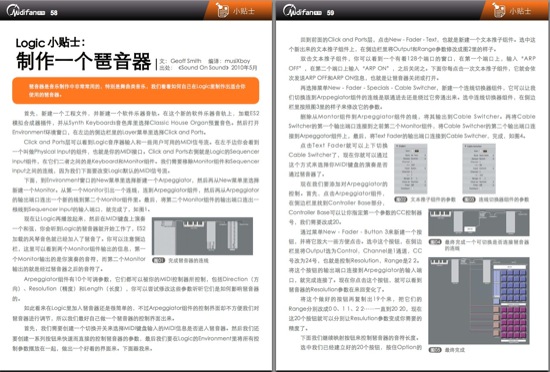The image size is (550, 372).
Task: Select the 图01 figure label badge
Action: point(159,261)
